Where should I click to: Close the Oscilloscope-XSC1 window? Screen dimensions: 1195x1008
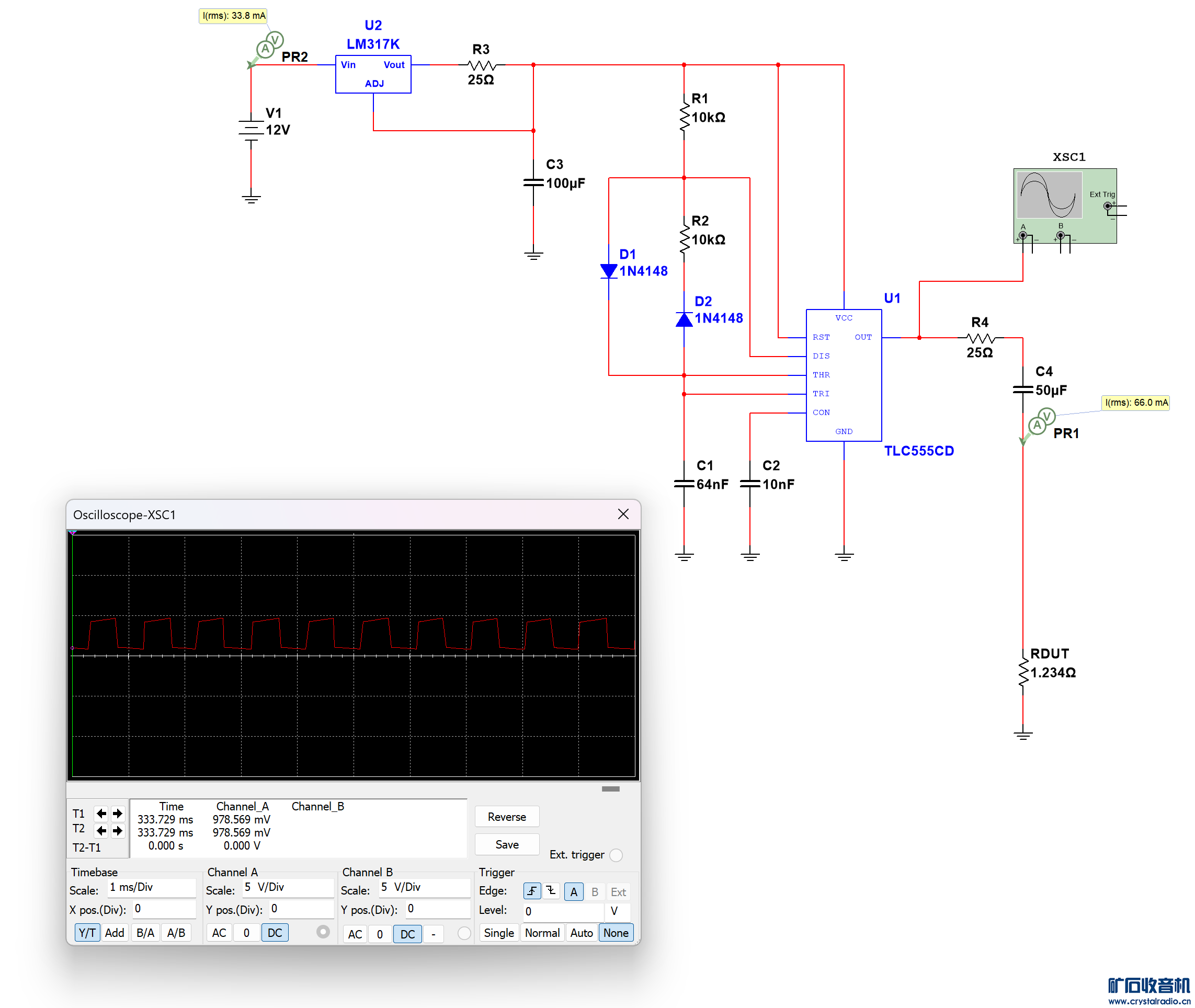[623, 514]
